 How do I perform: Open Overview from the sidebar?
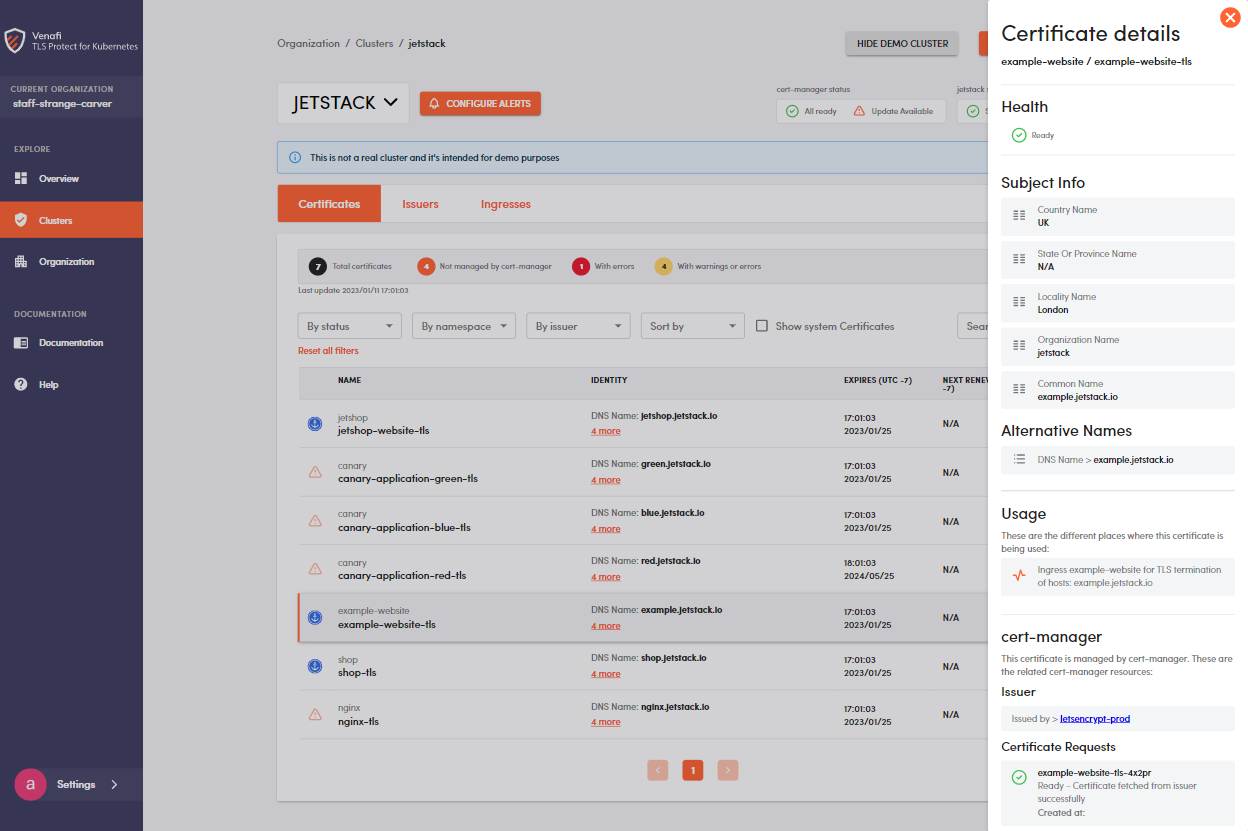click(x=58, y=179)
